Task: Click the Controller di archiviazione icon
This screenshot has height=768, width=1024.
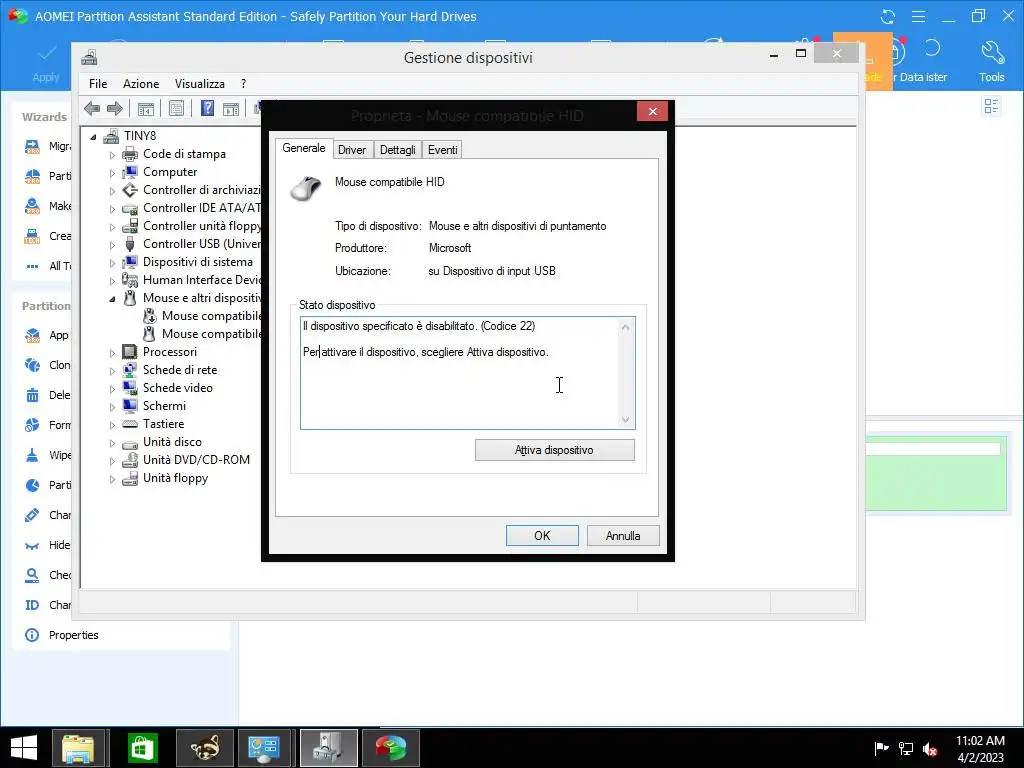Action: (x=130, y=190)
